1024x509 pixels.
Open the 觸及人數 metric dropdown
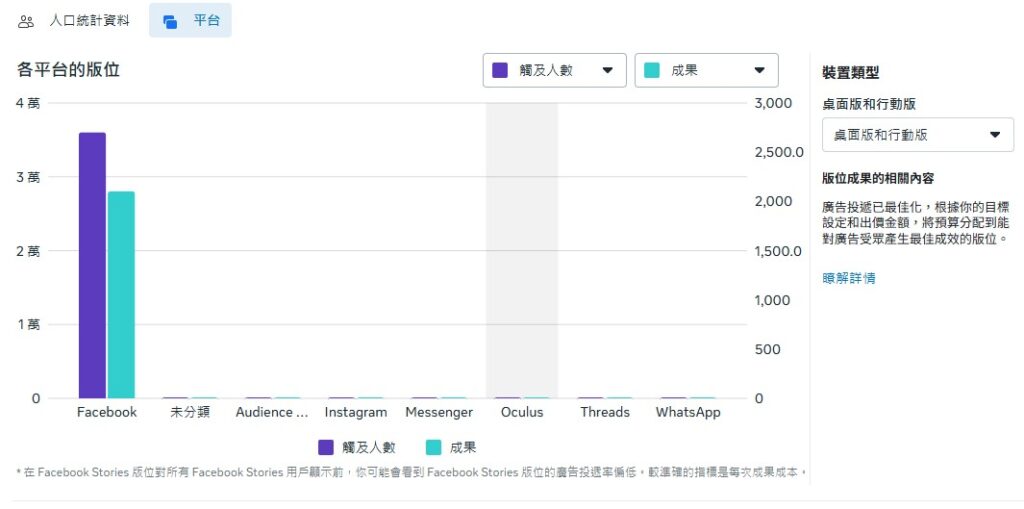554,70
